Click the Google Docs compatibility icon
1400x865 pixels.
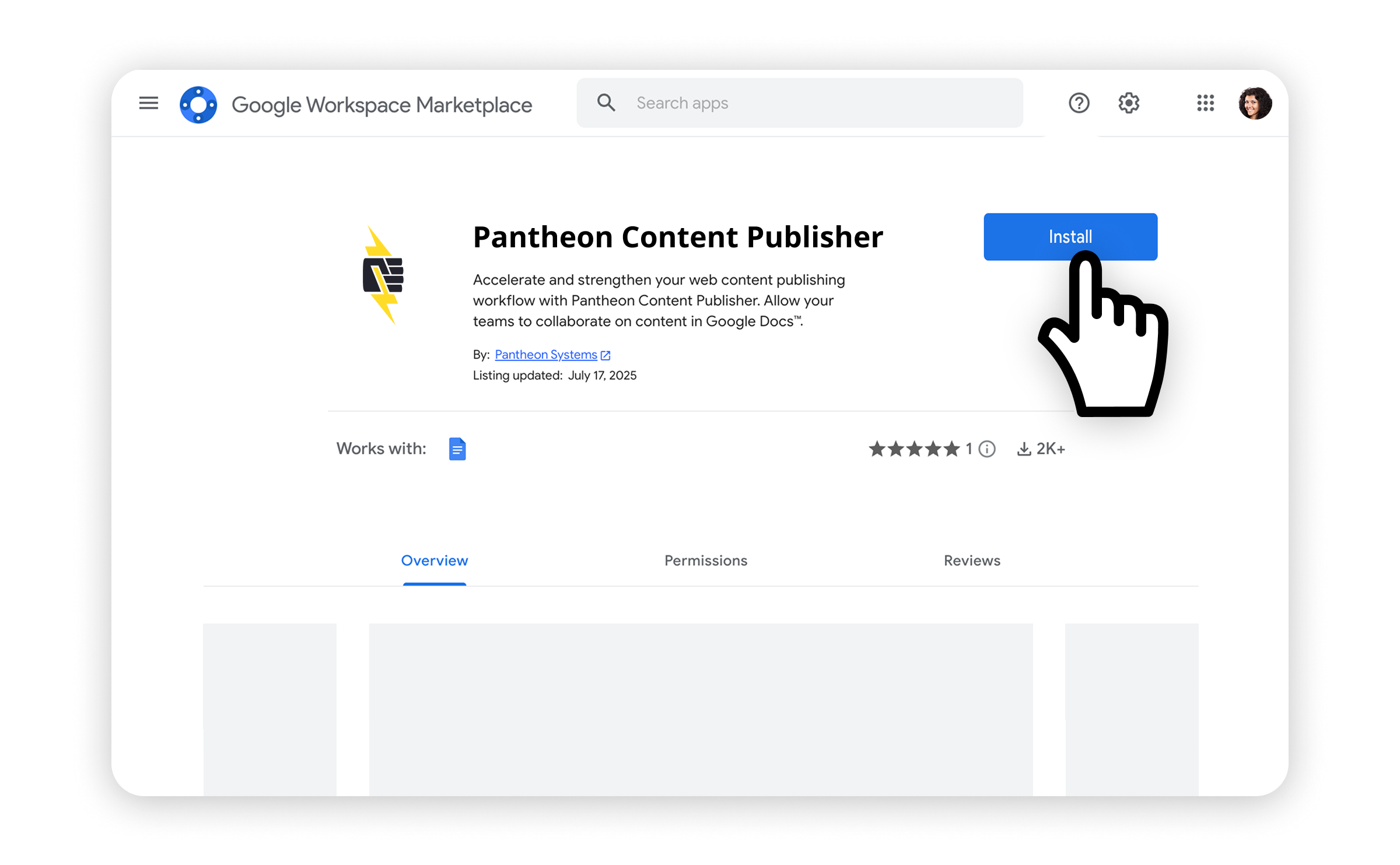pyautogui.click(x=457, y=449)
